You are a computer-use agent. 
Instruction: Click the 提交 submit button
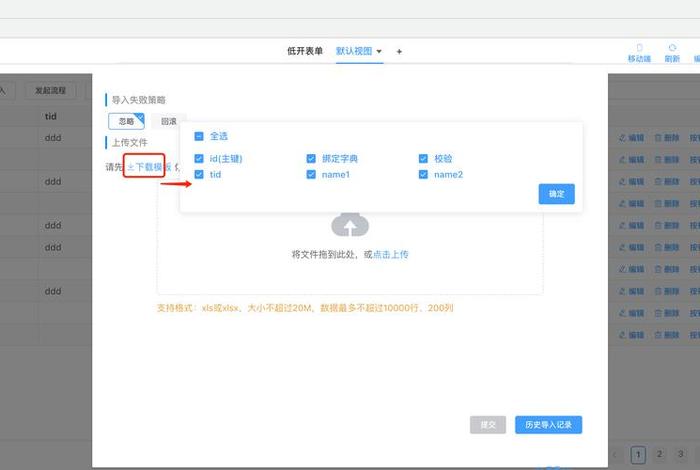488,424
